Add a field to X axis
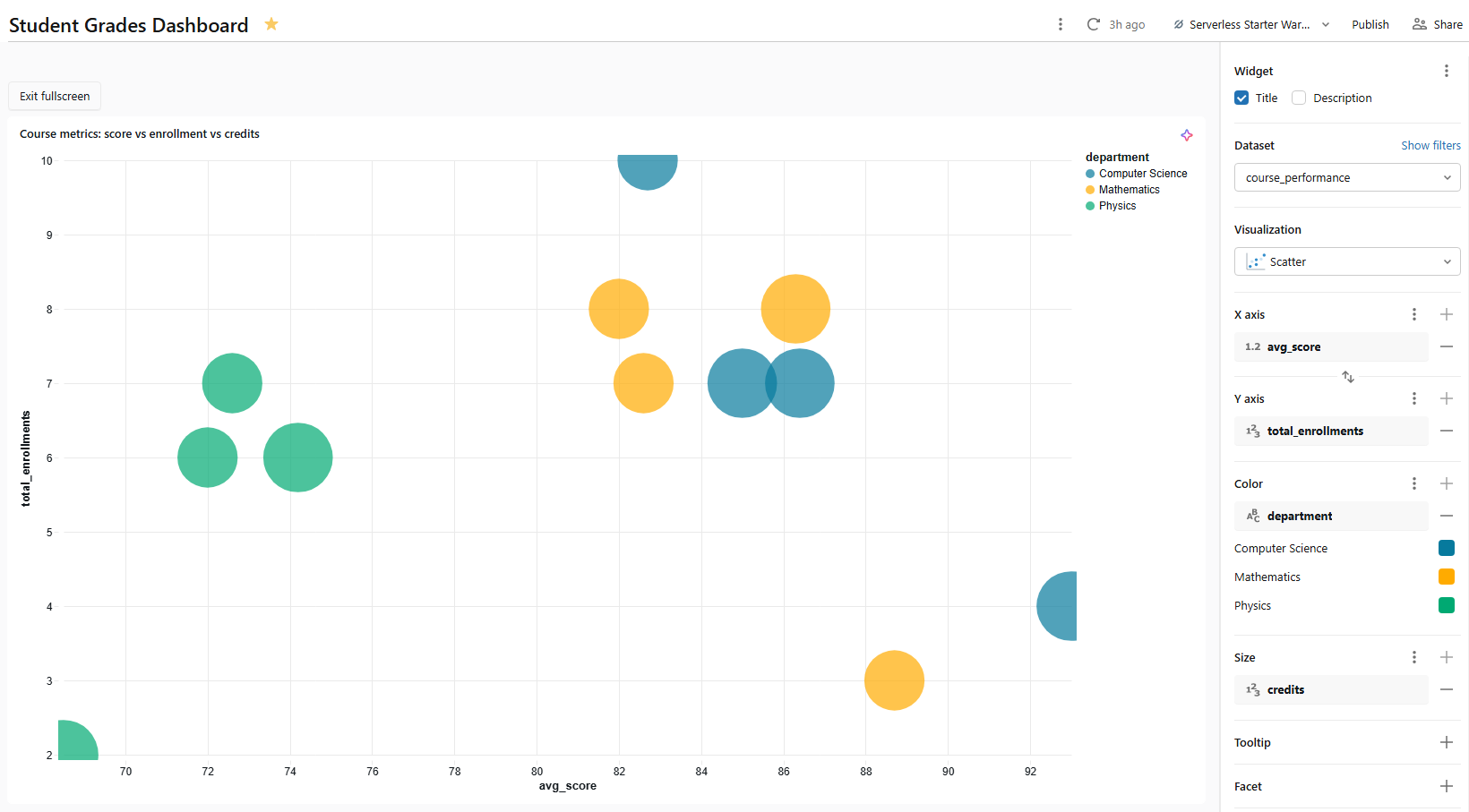This screenshot has width=1469, height=812. click(x=1447, y=314)
